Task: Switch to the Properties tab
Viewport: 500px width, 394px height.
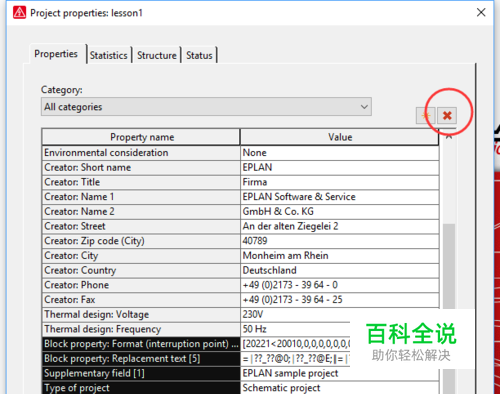Action: pos(56,54)
